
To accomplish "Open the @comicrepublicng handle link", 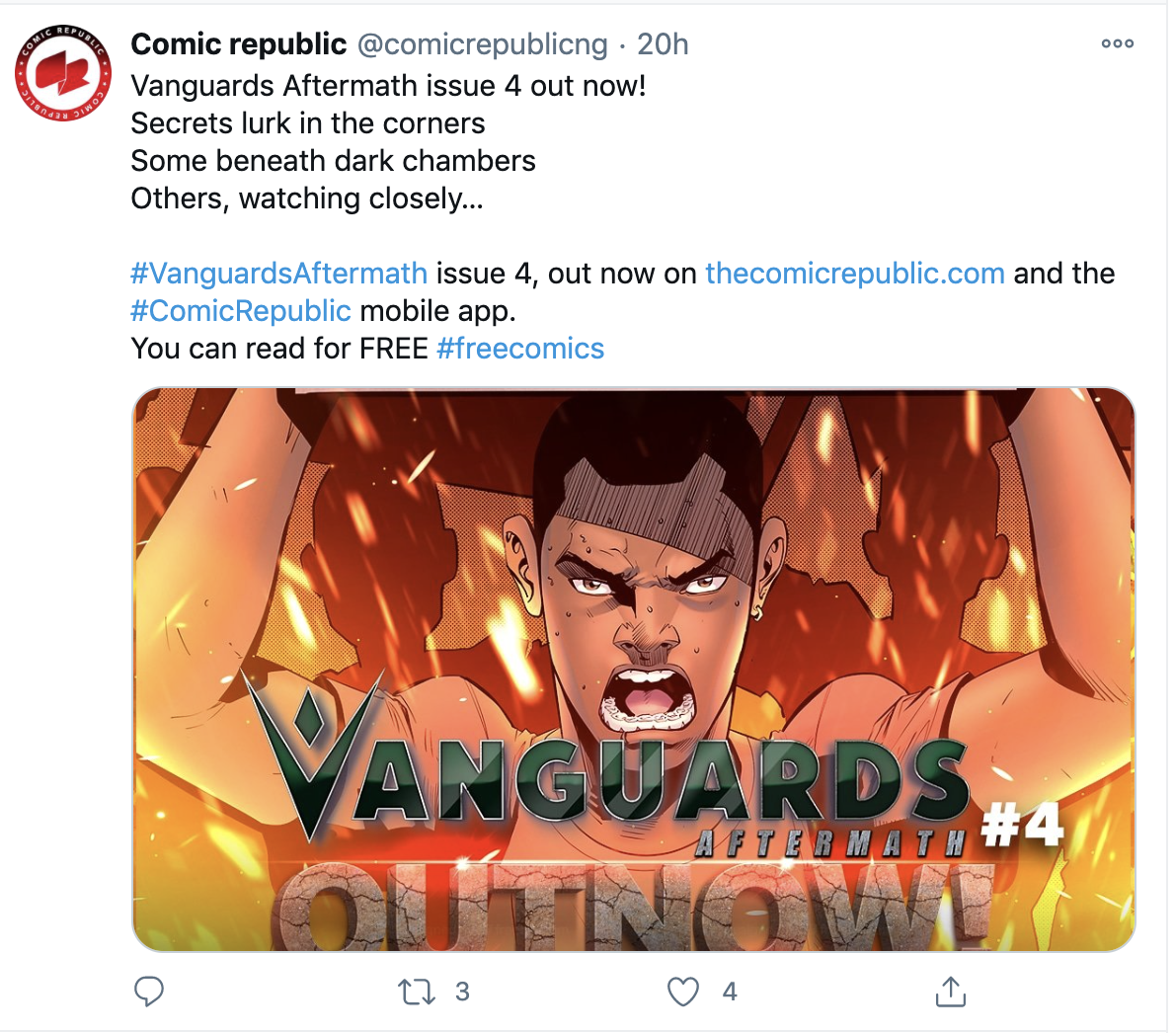I will click(482, 45).
